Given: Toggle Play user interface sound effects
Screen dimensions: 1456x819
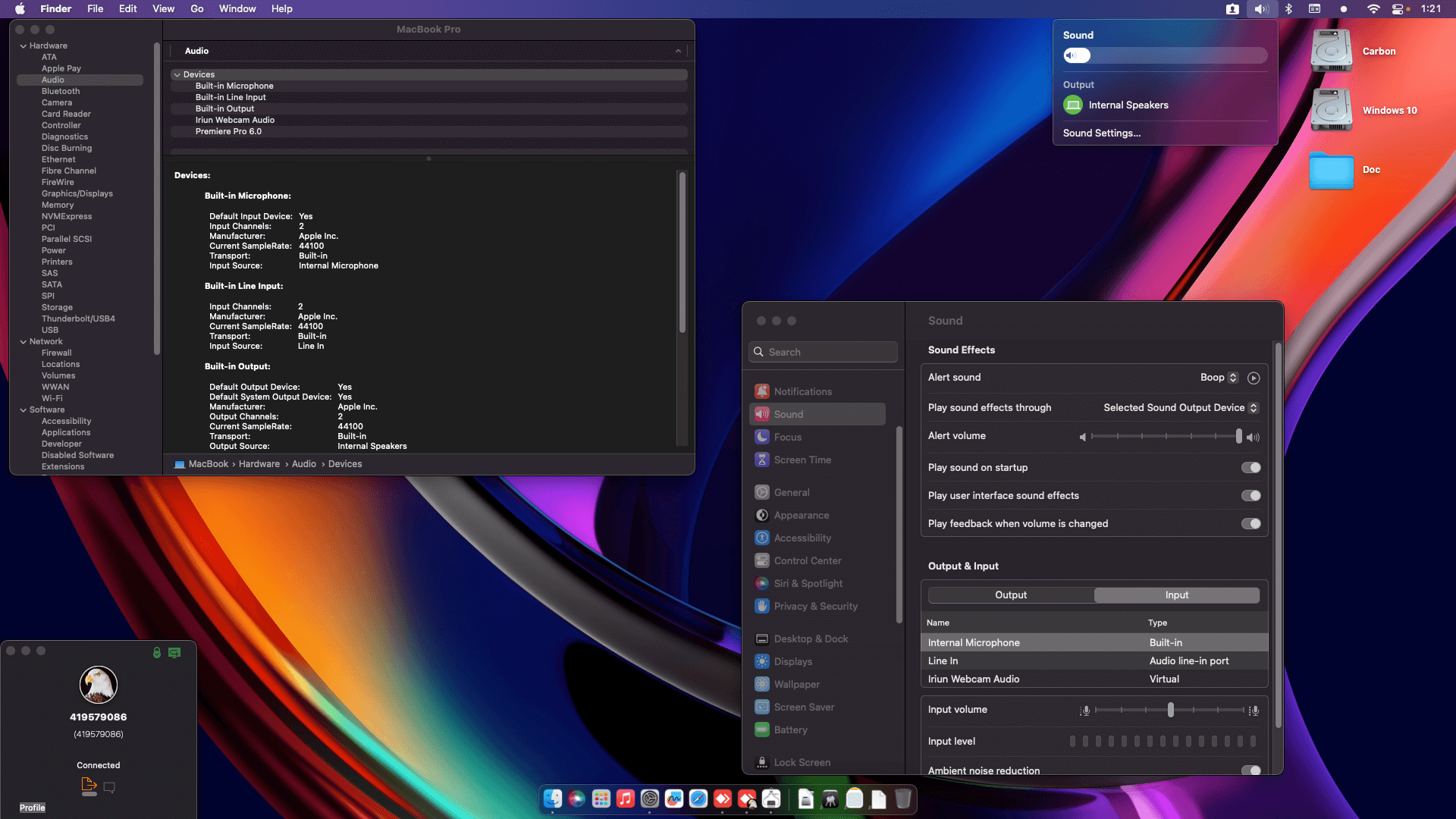Looking at the screenshot, I should pos(1250,496).
